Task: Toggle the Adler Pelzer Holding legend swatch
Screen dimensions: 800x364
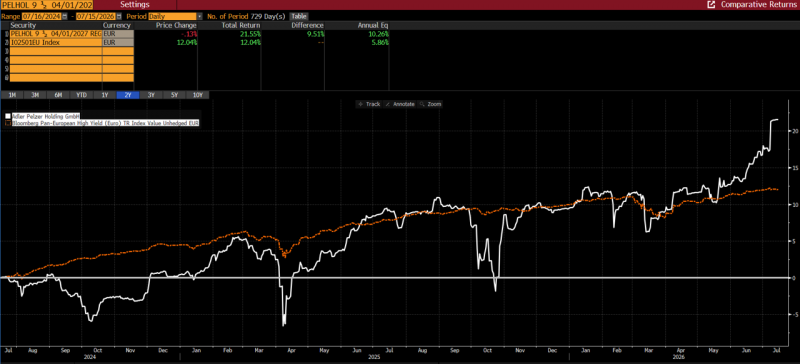Action: tap(8, 116)
